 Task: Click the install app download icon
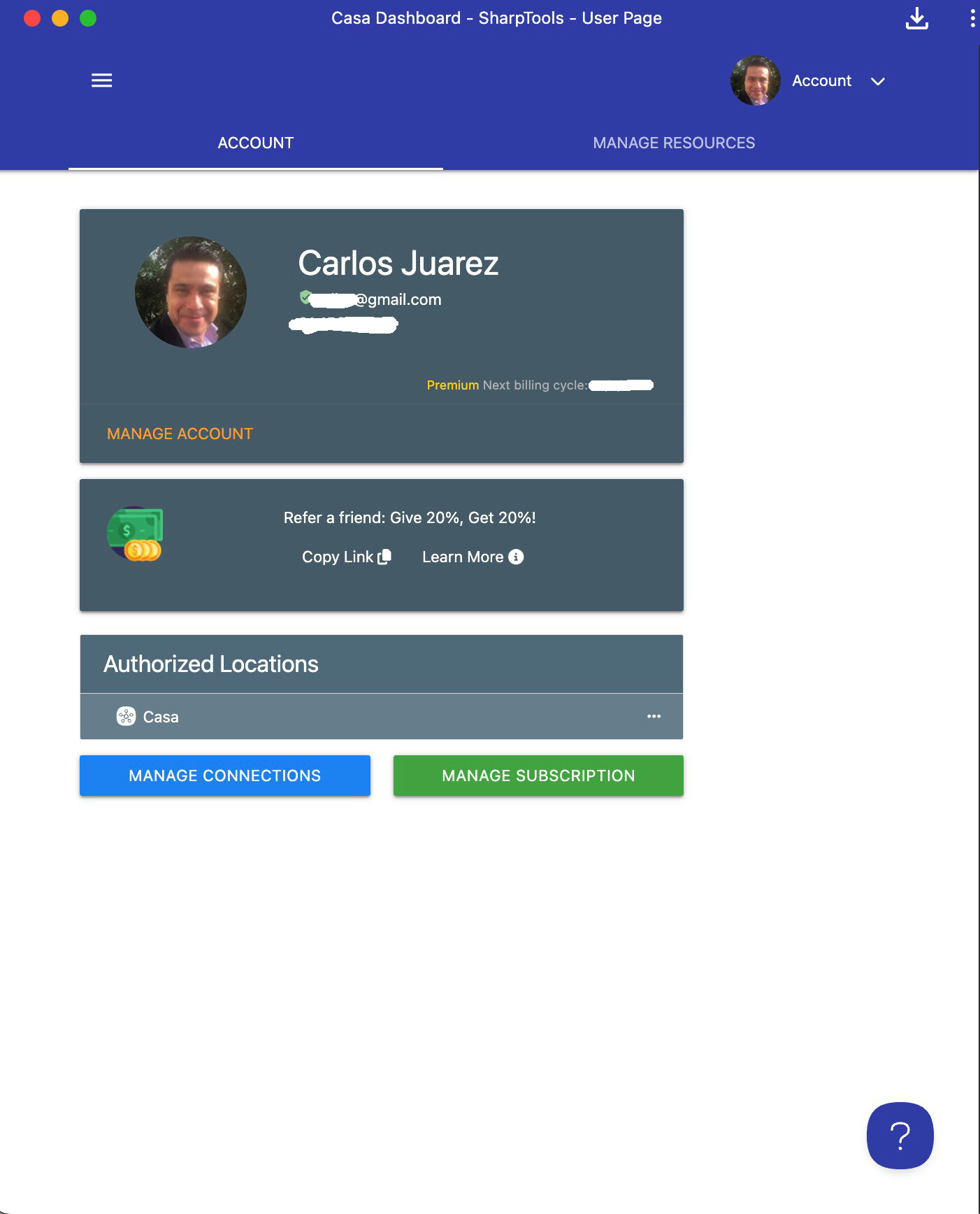coord(916,18)
